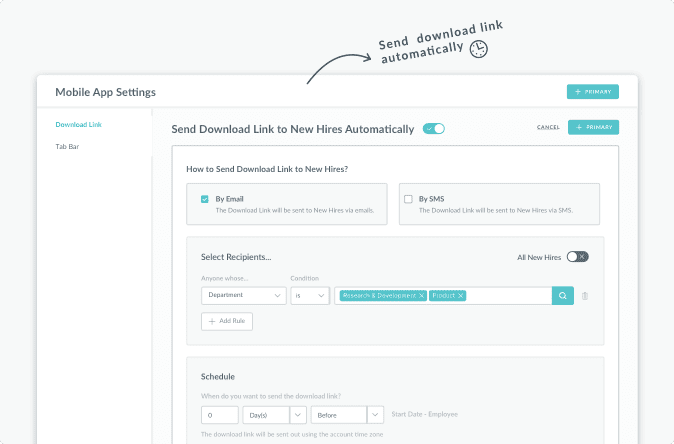Click plus icon in Add Rule button
Image resolution: width=674 pixels, height=444 pixels.
click(211, 321)
